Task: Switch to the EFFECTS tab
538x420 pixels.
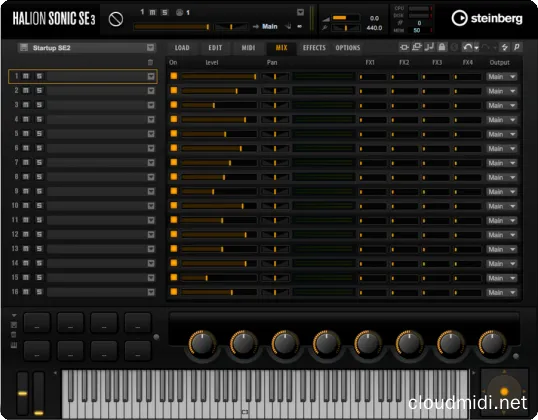Action: tap(314, 48)
